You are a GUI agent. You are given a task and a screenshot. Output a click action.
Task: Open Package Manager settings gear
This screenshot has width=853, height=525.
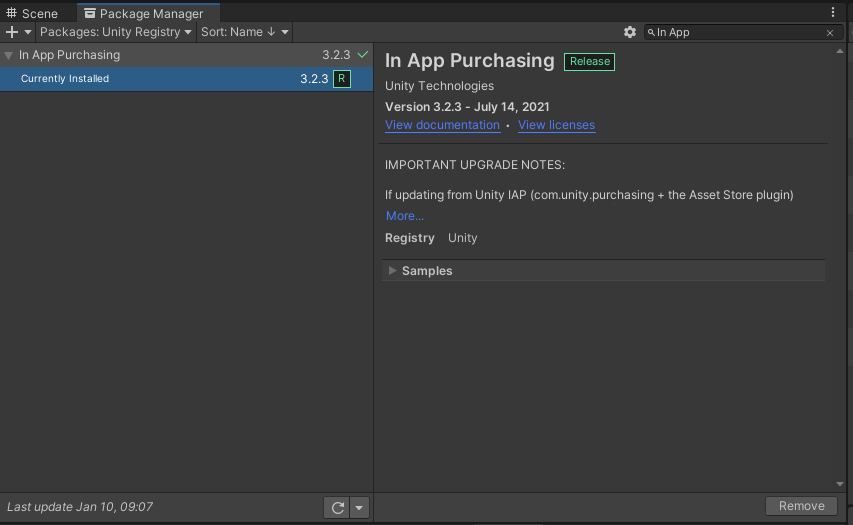(629, 32)
